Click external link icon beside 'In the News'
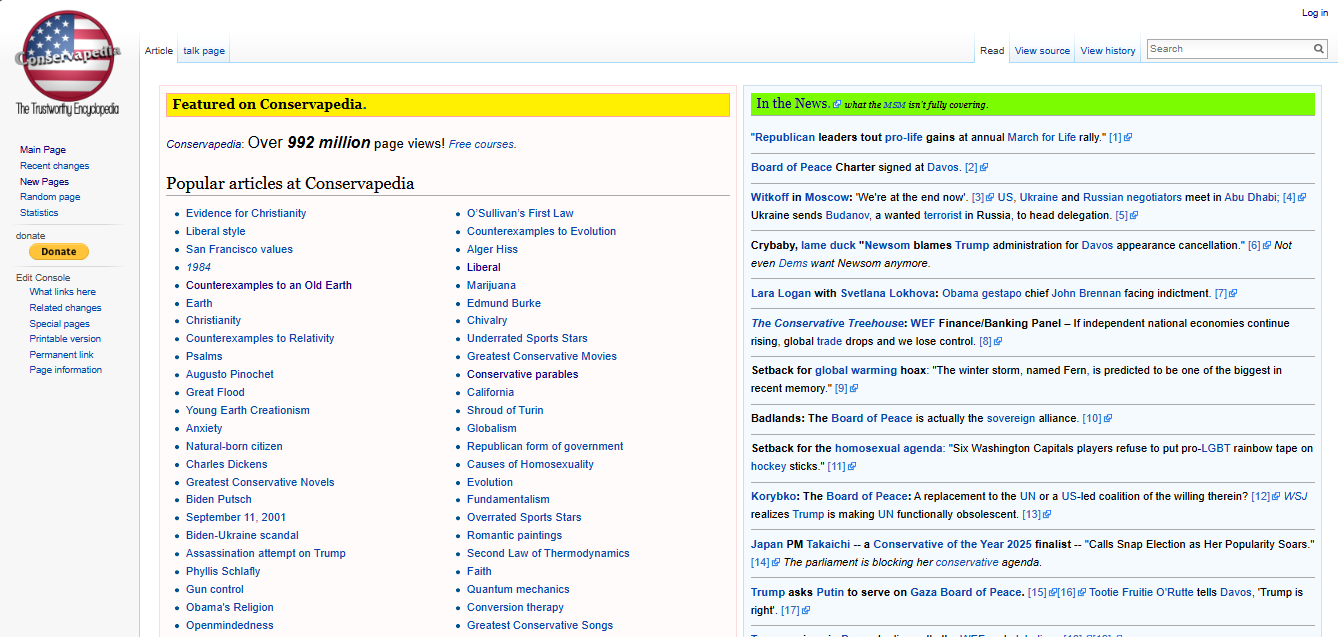Viewport: 1338px width, 637px height. coord(837,104)
